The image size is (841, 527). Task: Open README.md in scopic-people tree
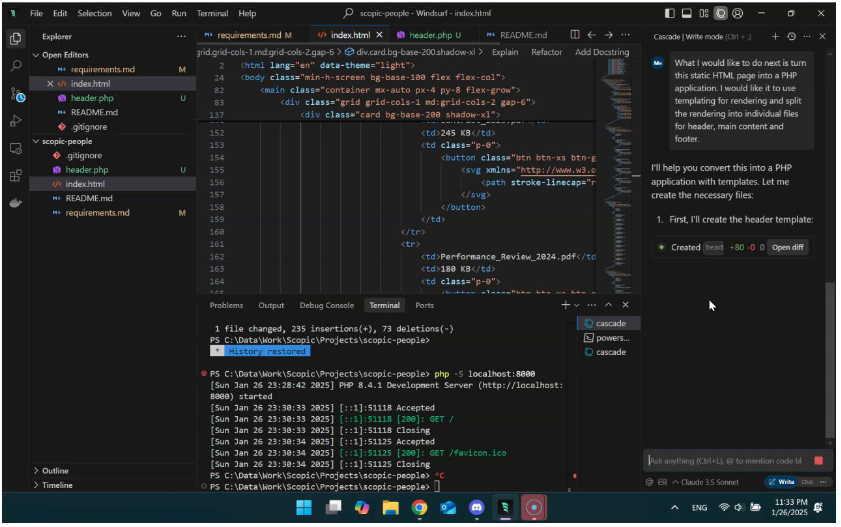pyautogui.click(x=88, y=198)
